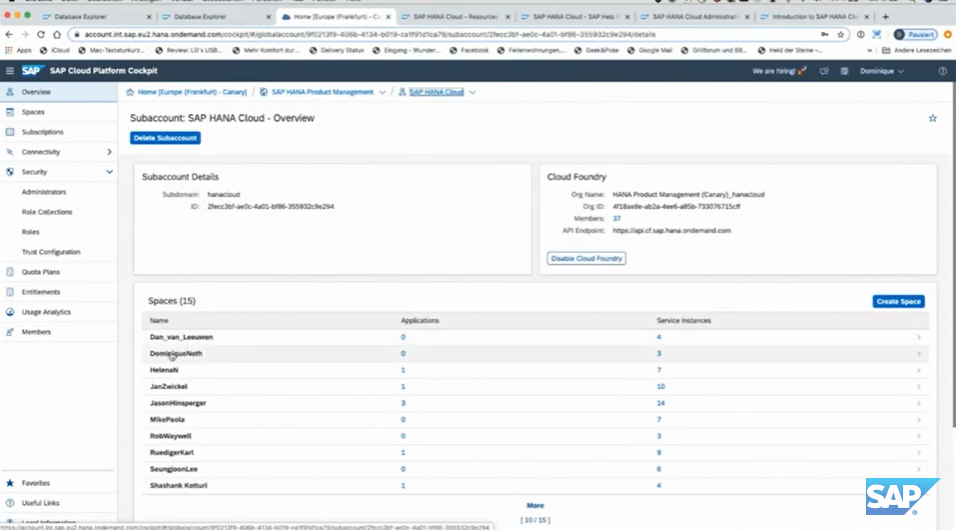
Task: Open the Dominique user menu dropdown
Action: point(882,71)
